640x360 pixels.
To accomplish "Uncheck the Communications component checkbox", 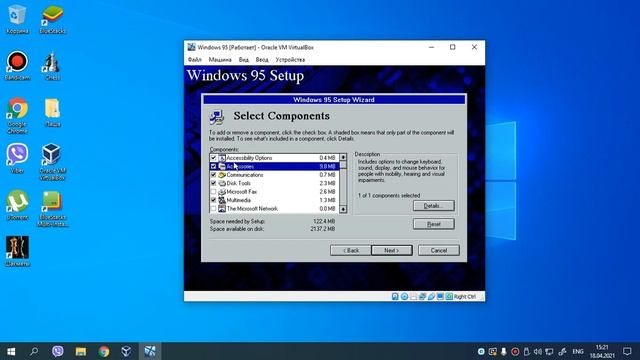I will [x=213, y=175].
